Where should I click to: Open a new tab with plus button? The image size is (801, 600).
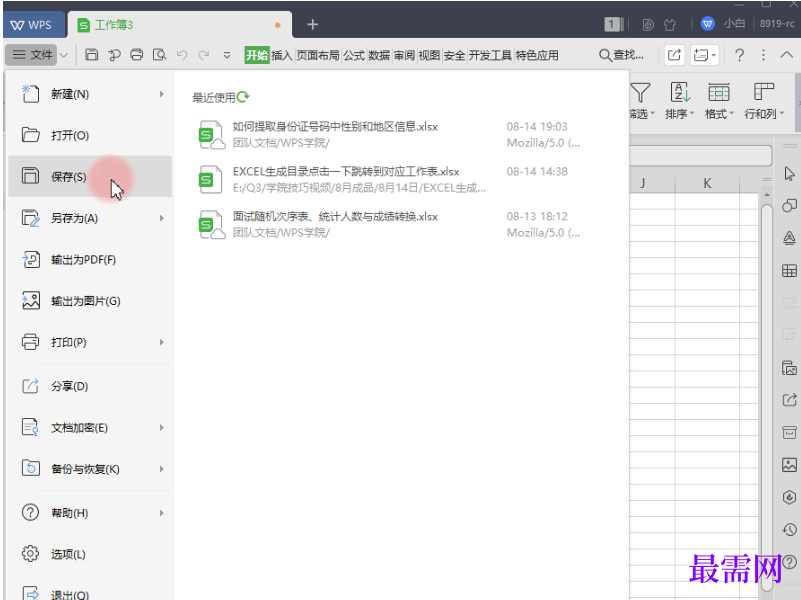point(313,24)
